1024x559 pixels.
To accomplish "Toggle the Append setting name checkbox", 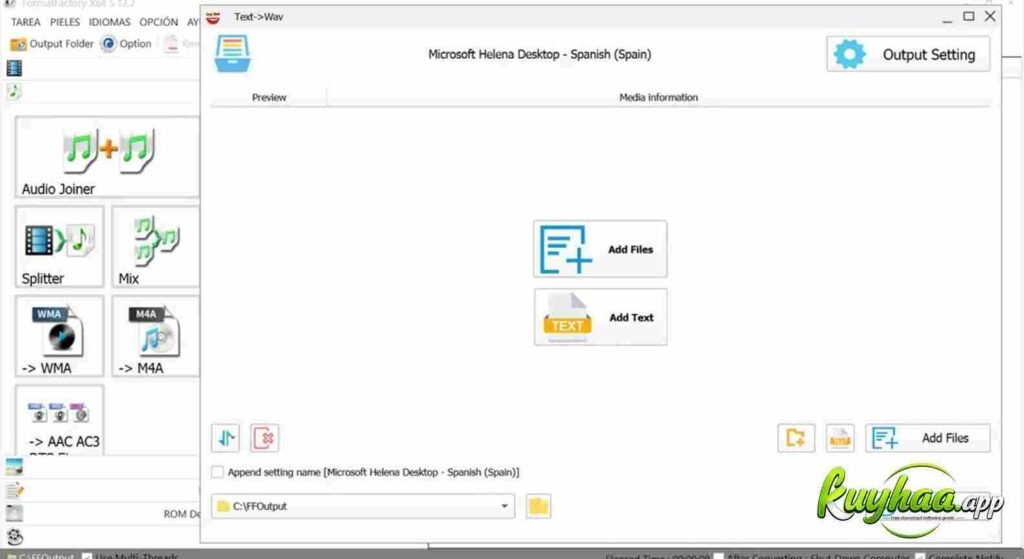I will pos(217,471).
